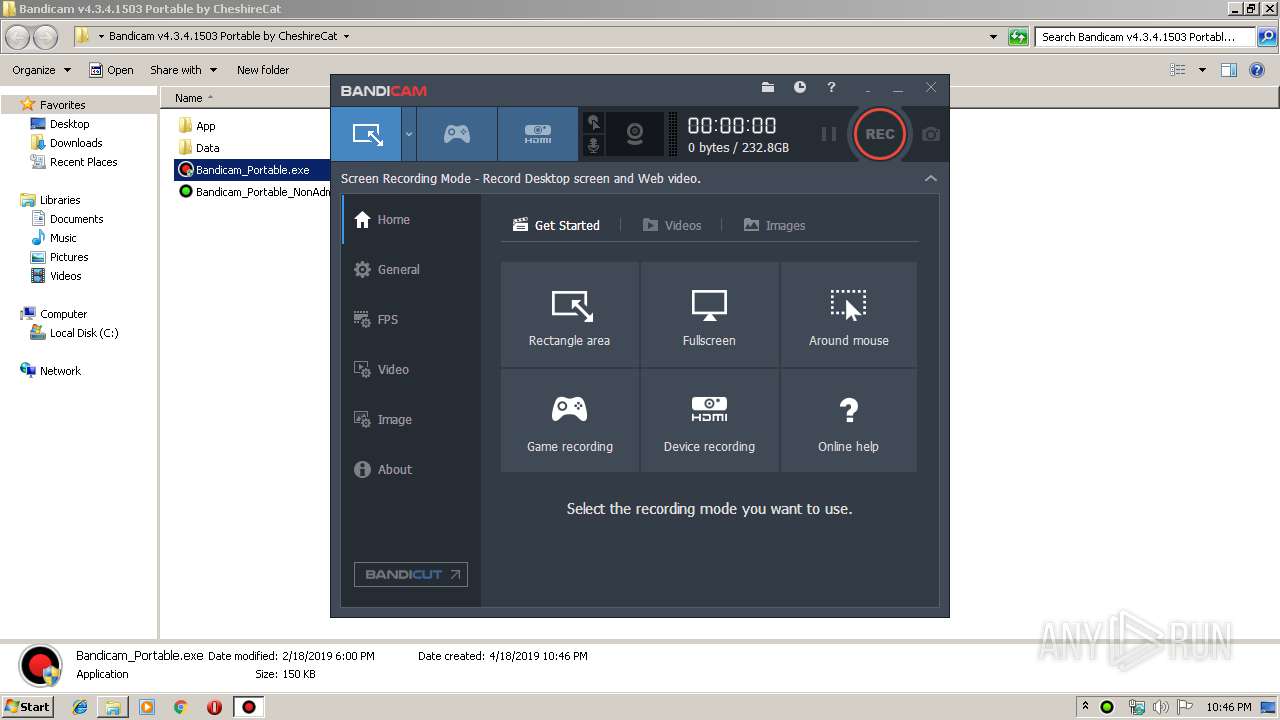Open Desktop under Favorites
Image resolution: width=1280 pixels, height=720 pixels.
(x=60, y=124)
